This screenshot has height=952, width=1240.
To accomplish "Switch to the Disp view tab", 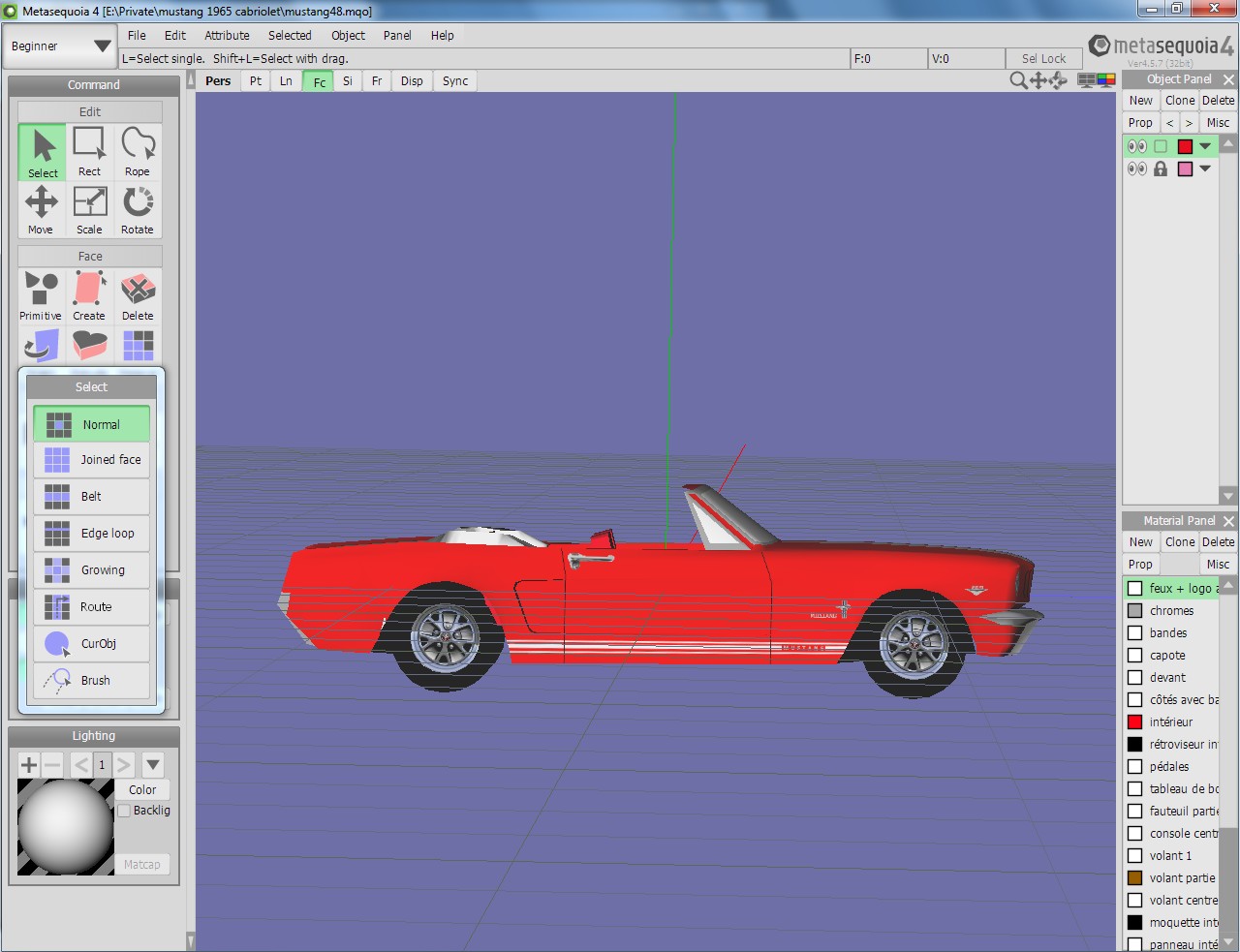I will point(412,81).
